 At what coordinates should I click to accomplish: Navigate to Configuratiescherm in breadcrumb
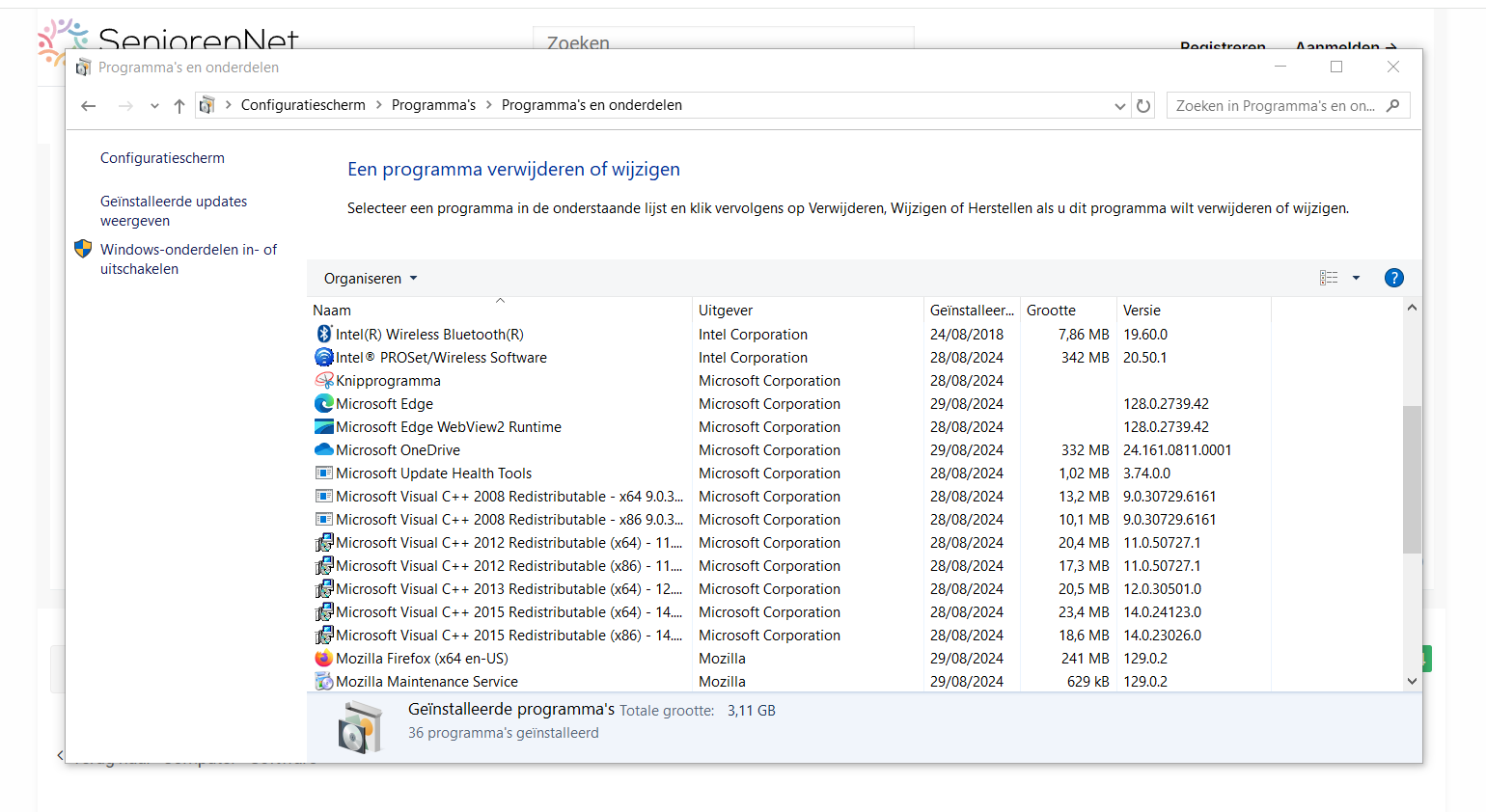click(303, 105)
